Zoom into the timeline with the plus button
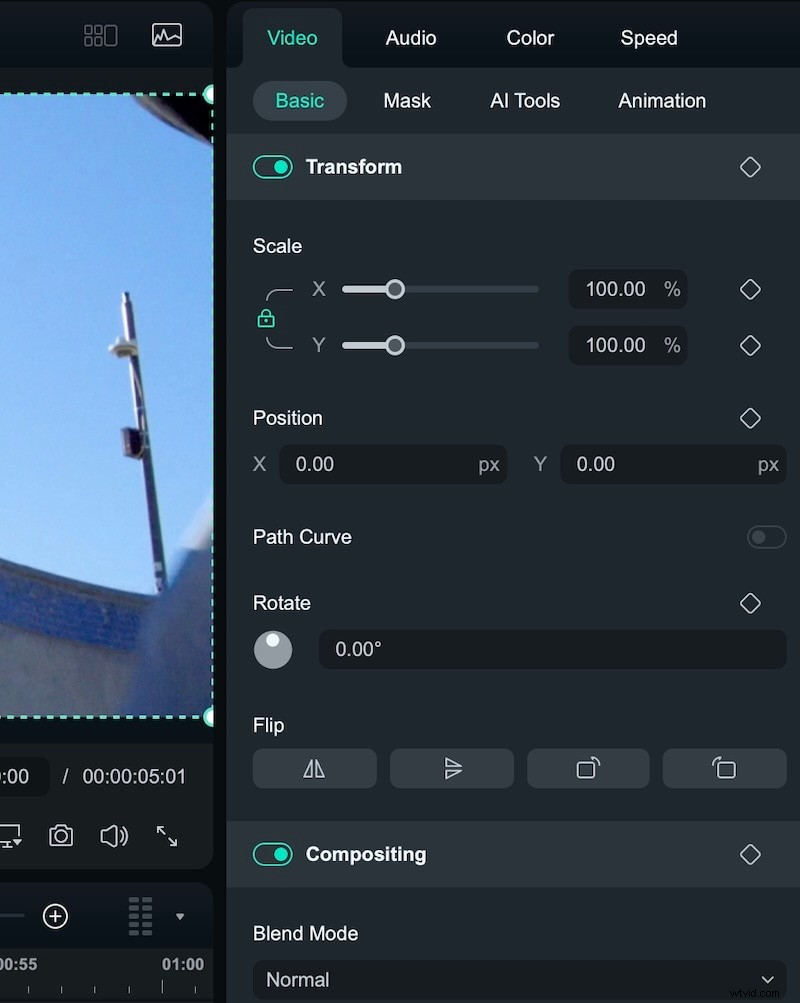This screenshot has height=1003, width=800. [55, 916]
